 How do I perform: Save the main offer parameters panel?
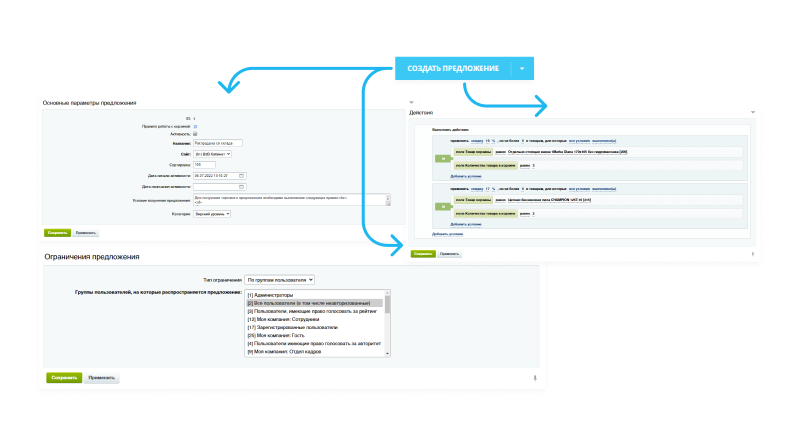click(x=57, y=233)
